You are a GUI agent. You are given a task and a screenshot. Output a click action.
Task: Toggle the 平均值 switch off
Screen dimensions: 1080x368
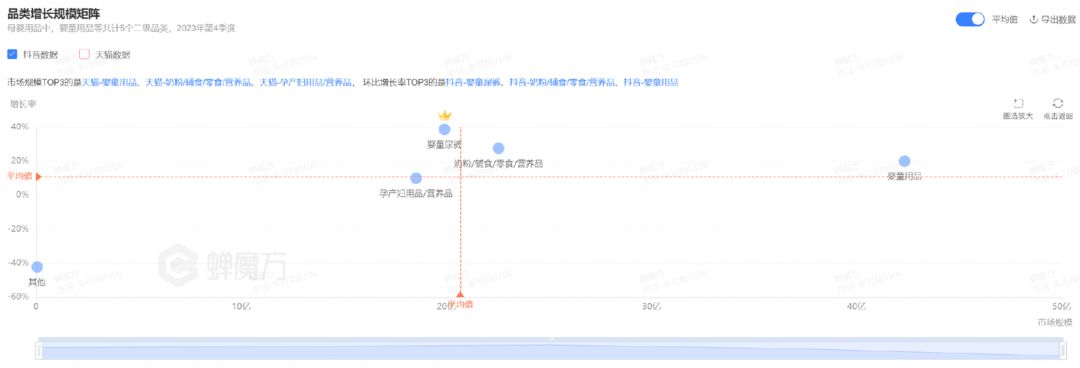(x=970, y=19)
